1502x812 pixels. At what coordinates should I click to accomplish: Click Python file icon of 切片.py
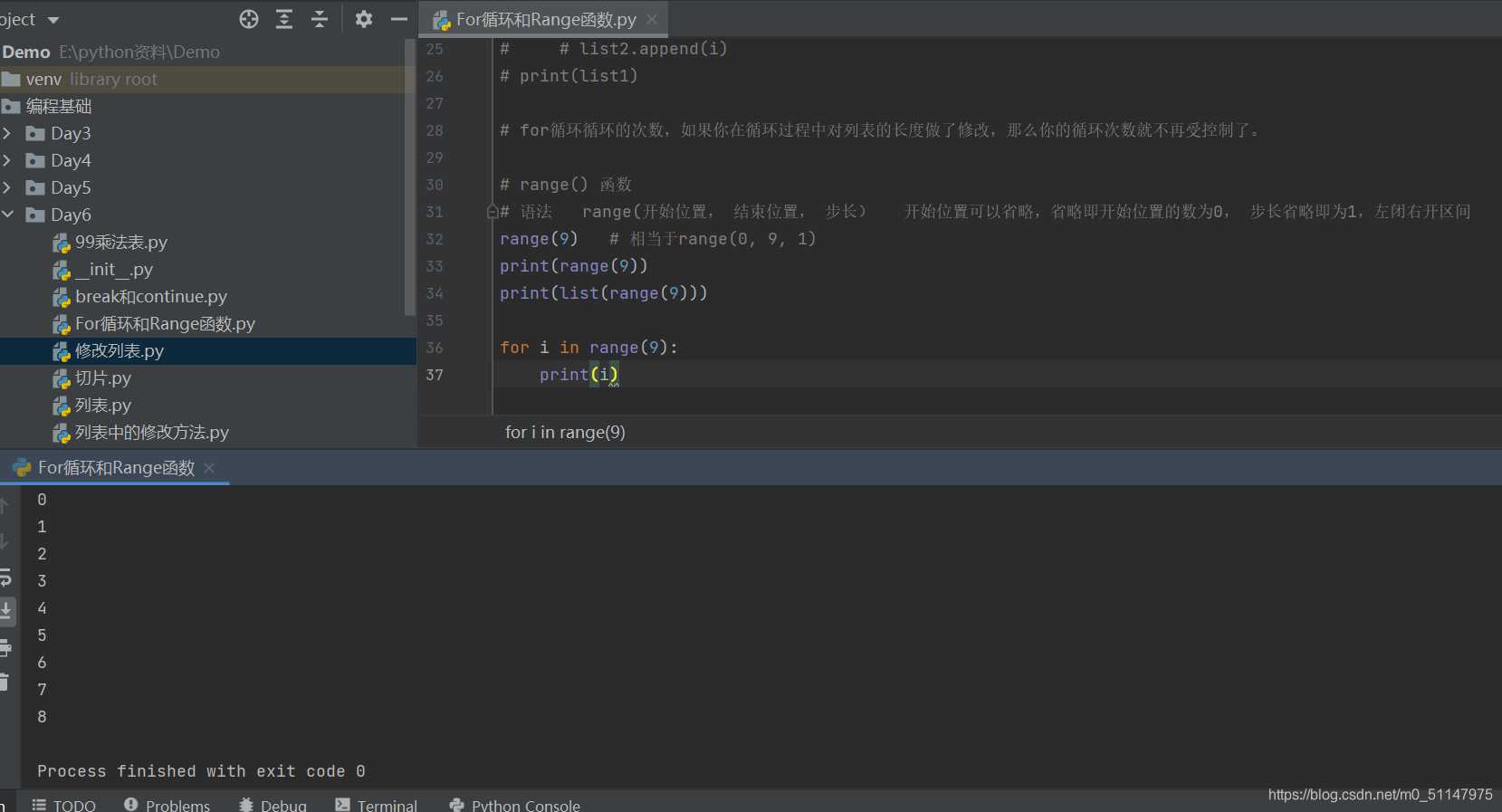coord(62,378)
